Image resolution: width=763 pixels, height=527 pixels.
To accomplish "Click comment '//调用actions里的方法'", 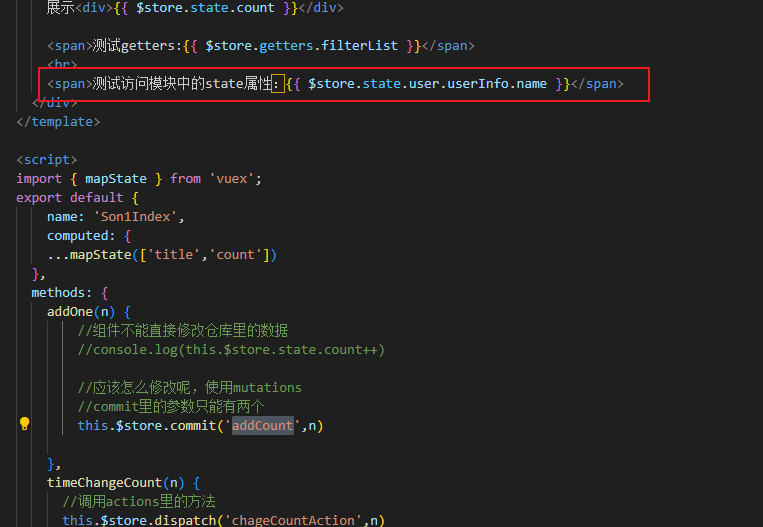I will click(139, 502).
